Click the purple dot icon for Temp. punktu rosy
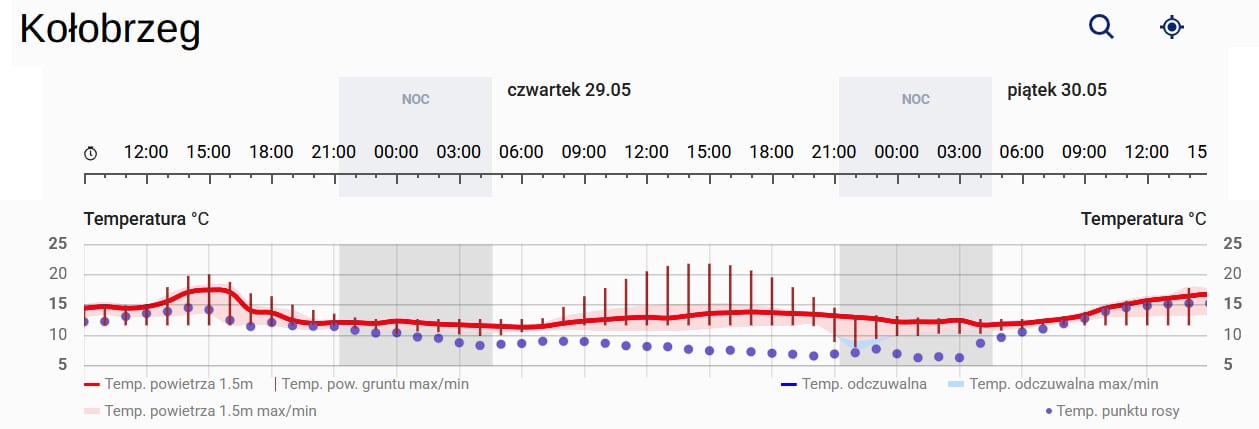 1048,411
